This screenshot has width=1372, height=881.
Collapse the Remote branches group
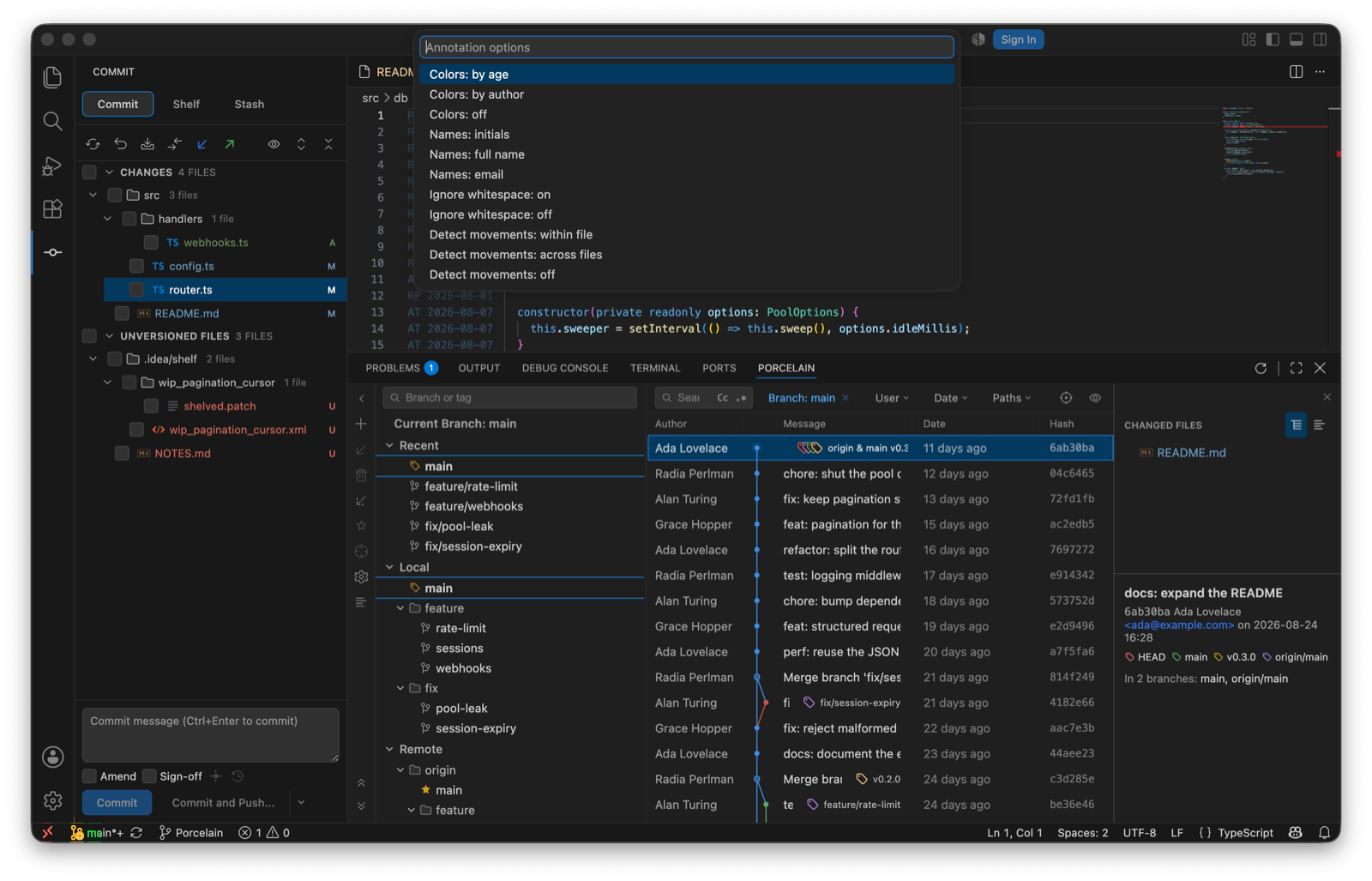click(390, 749)
